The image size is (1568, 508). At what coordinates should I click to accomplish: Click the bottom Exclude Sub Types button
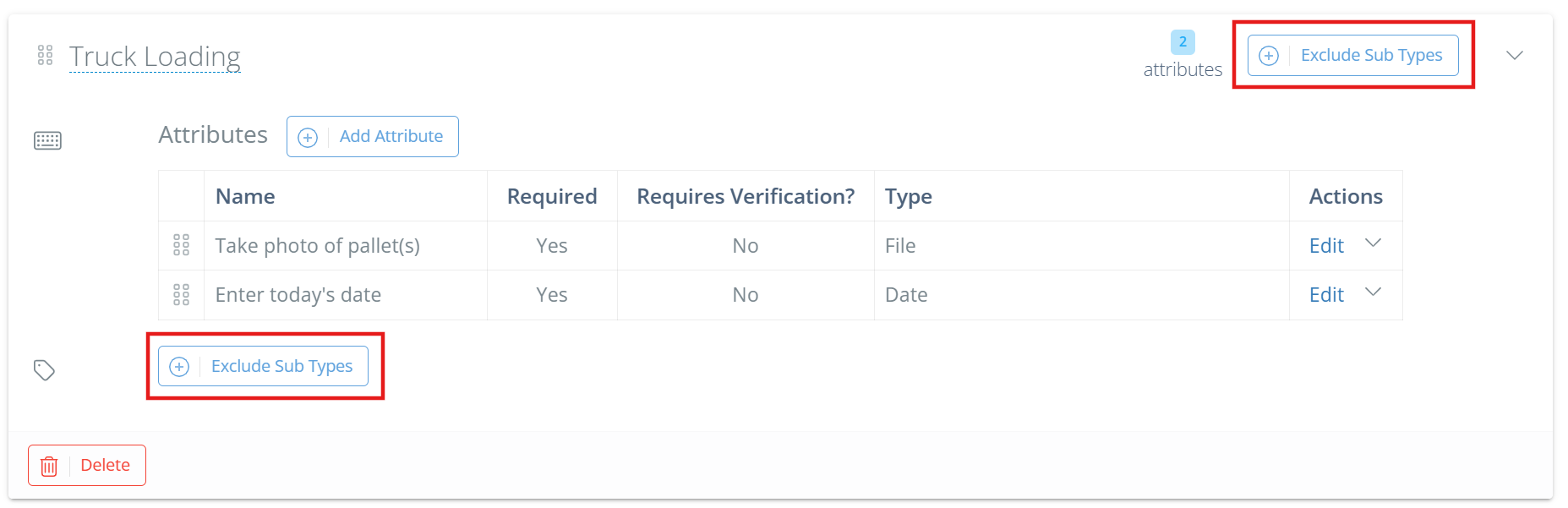264,366
